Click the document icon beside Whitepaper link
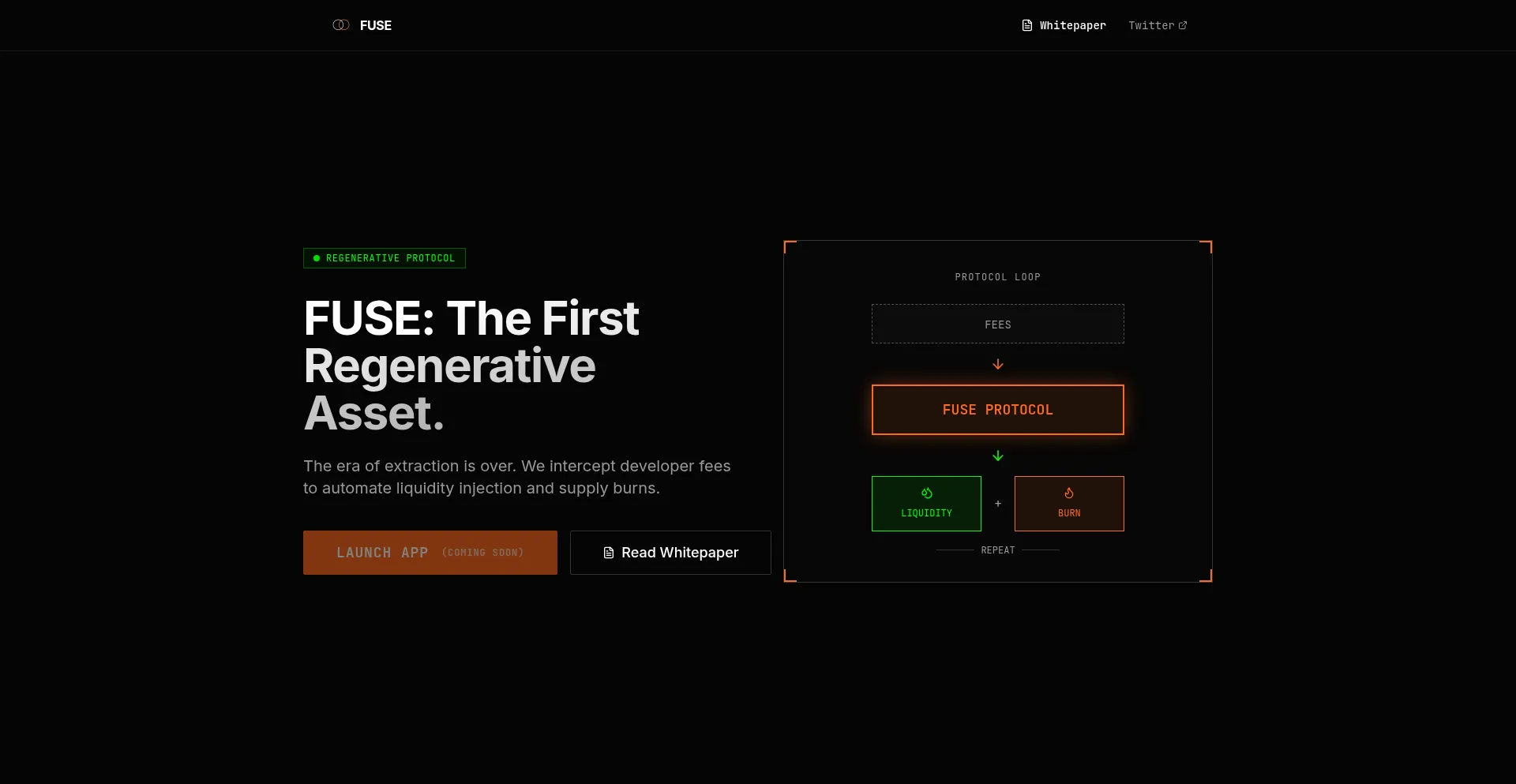The width and height of the screenshot is (1516, 784). pyautogui.click(x=1026, y=24)
